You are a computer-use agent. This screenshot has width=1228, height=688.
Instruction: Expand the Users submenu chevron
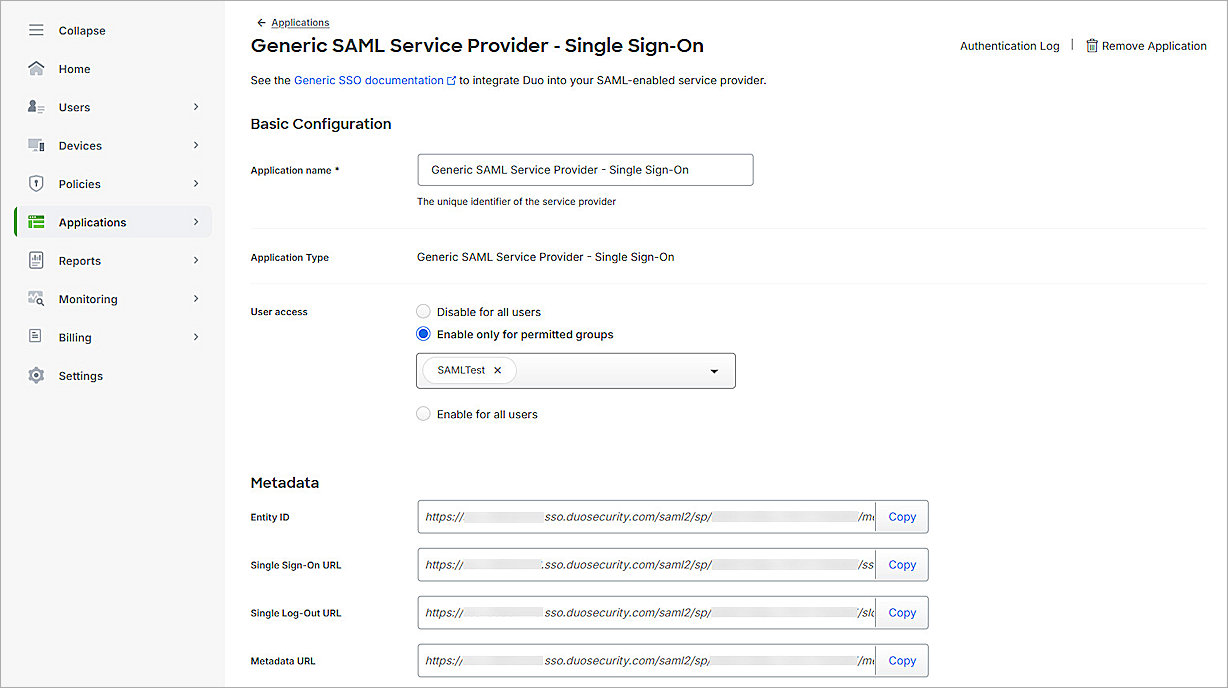(x=196, y=107)
